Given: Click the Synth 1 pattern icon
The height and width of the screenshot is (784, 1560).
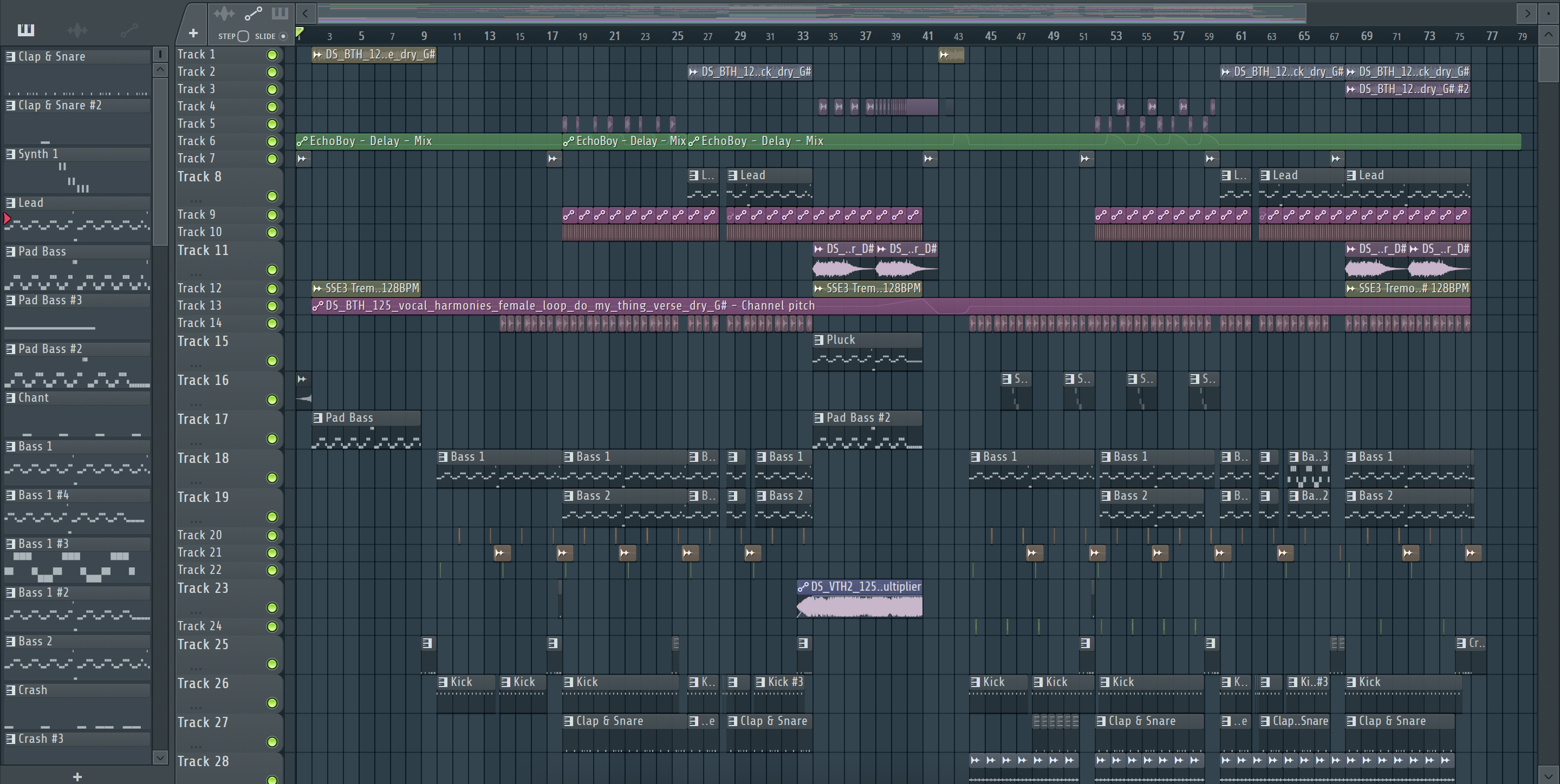Looking at the screenshot, I should (x=10, y=154).
